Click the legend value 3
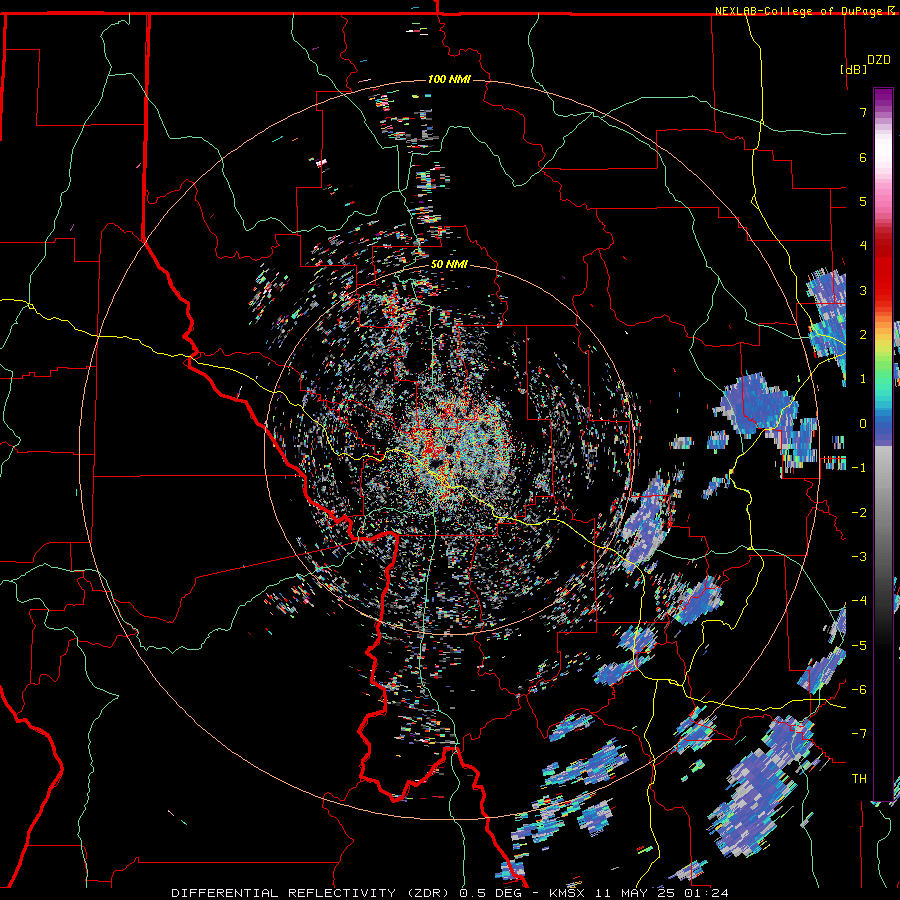The width and height of the screenshot is (900, 900). click(x=863, y=290)
